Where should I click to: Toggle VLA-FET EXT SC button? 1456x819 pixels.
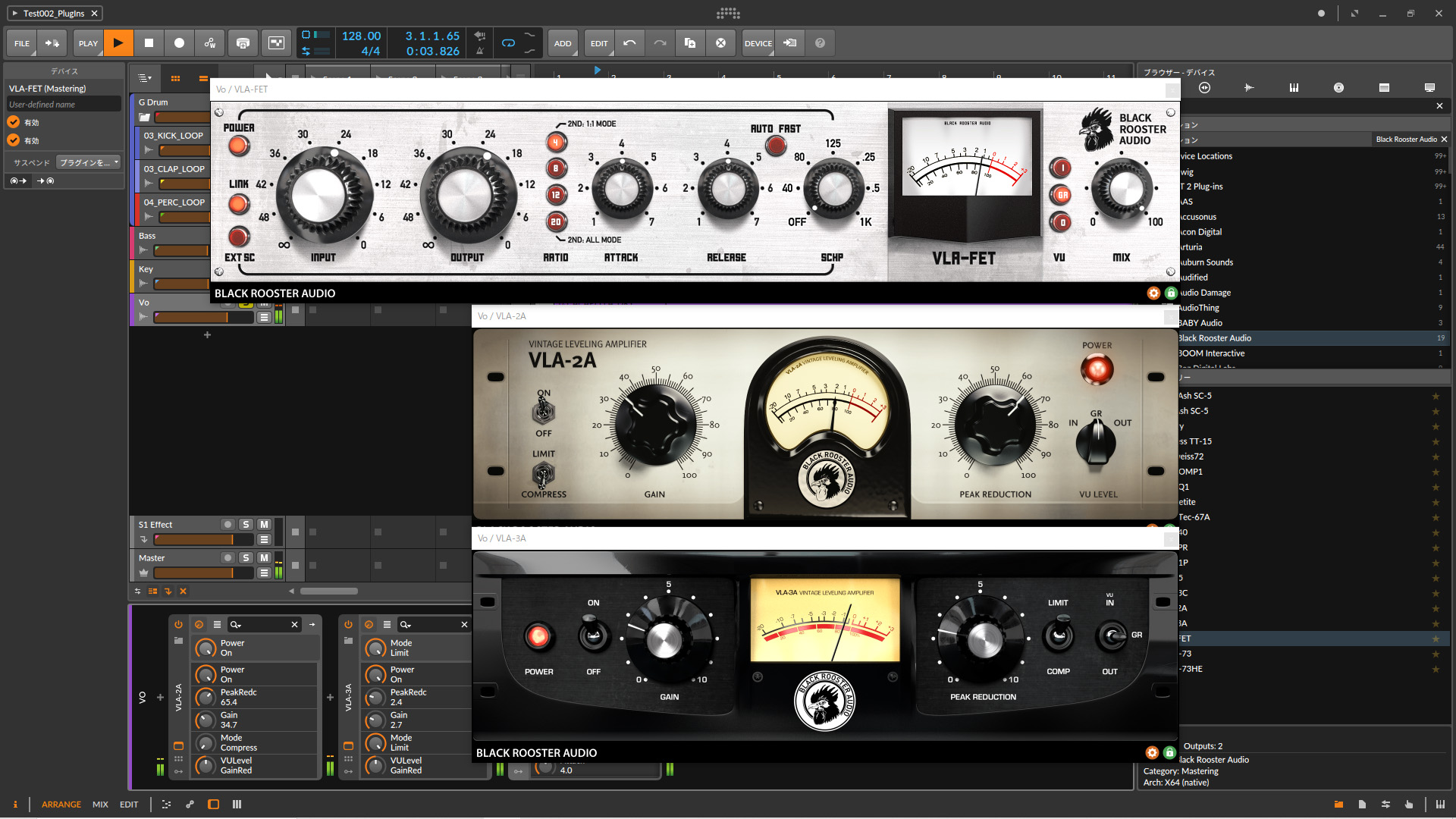[x=239, y=237]
